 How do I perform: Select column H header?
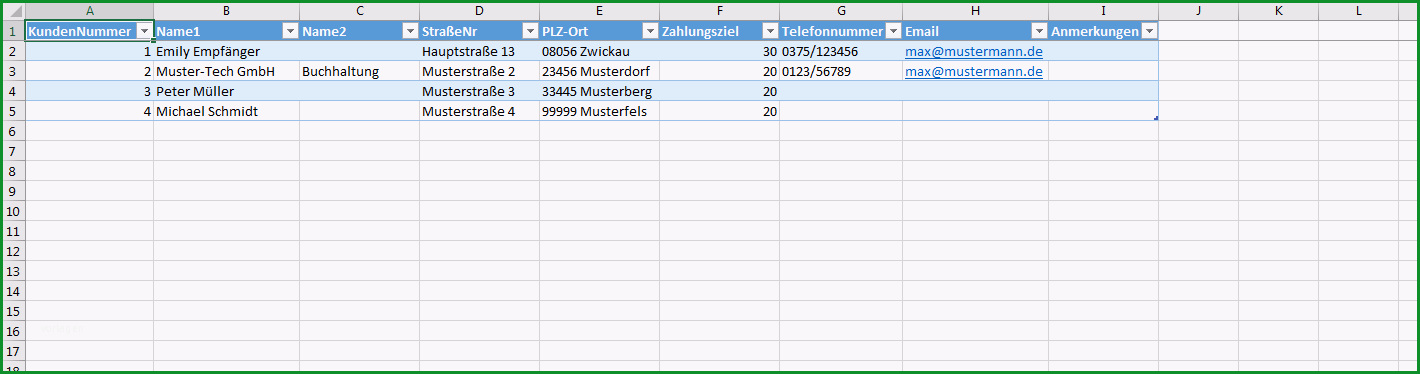(x=975, y=10)
